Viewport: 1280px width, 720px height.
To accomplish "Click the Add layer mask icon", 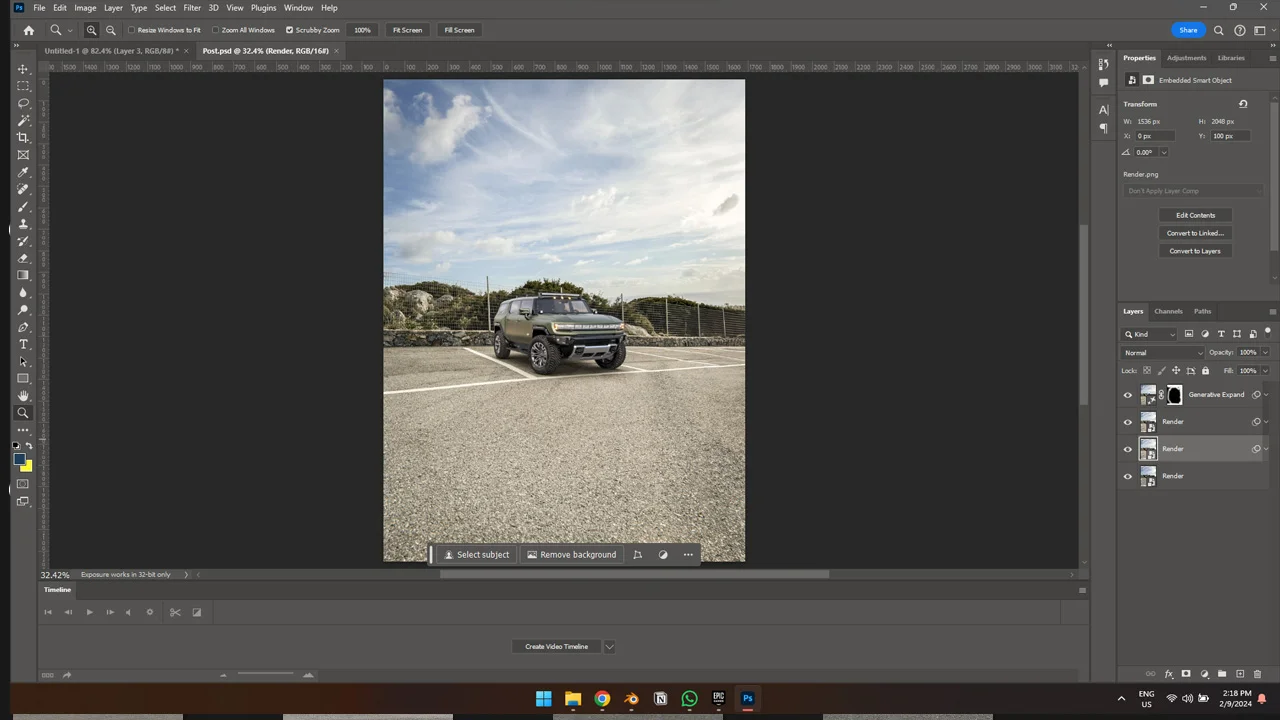I will 1186,674.
